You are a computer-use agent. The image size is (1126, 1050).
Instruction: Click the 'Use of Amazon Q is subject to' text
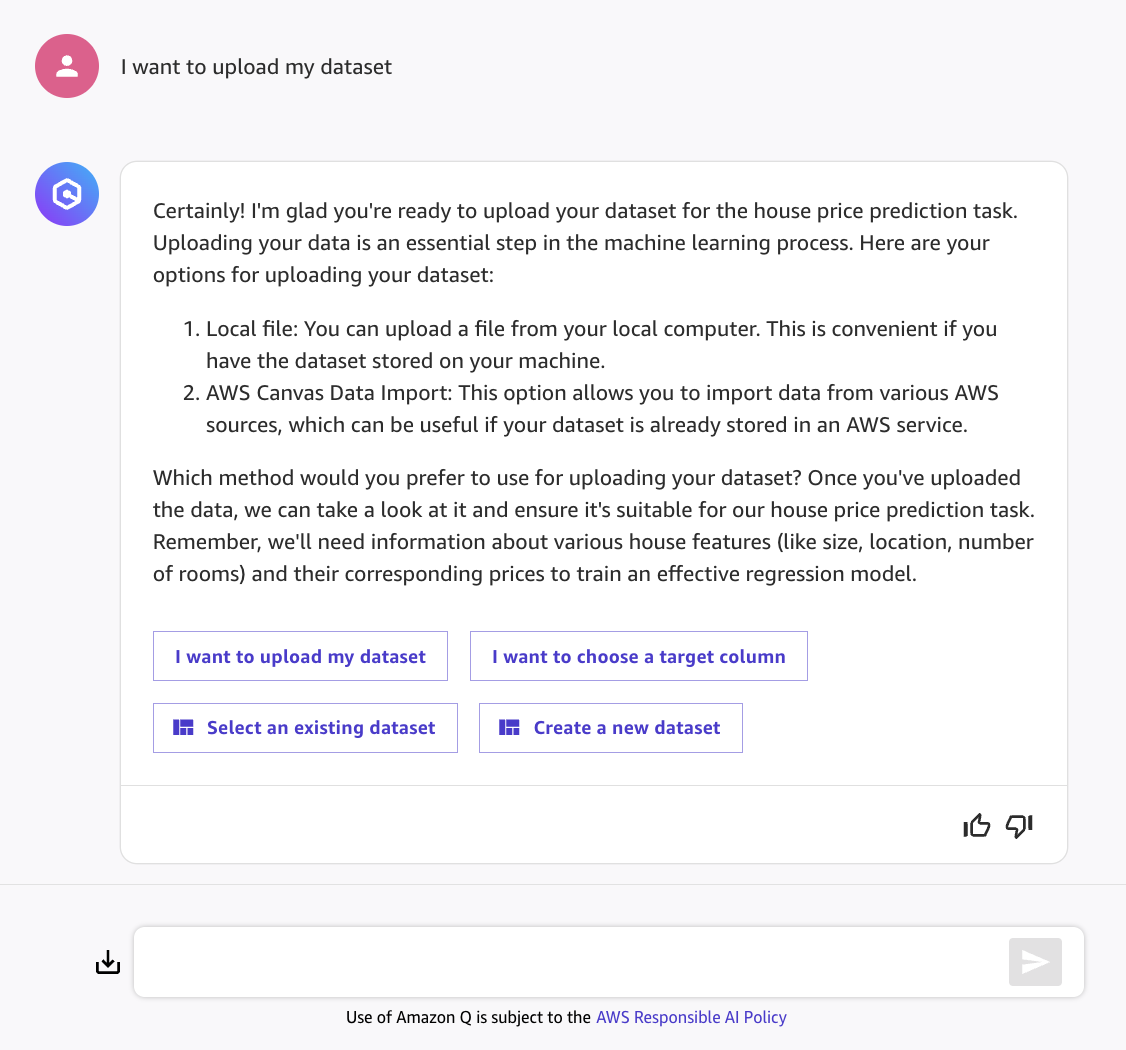(468, 1018)
